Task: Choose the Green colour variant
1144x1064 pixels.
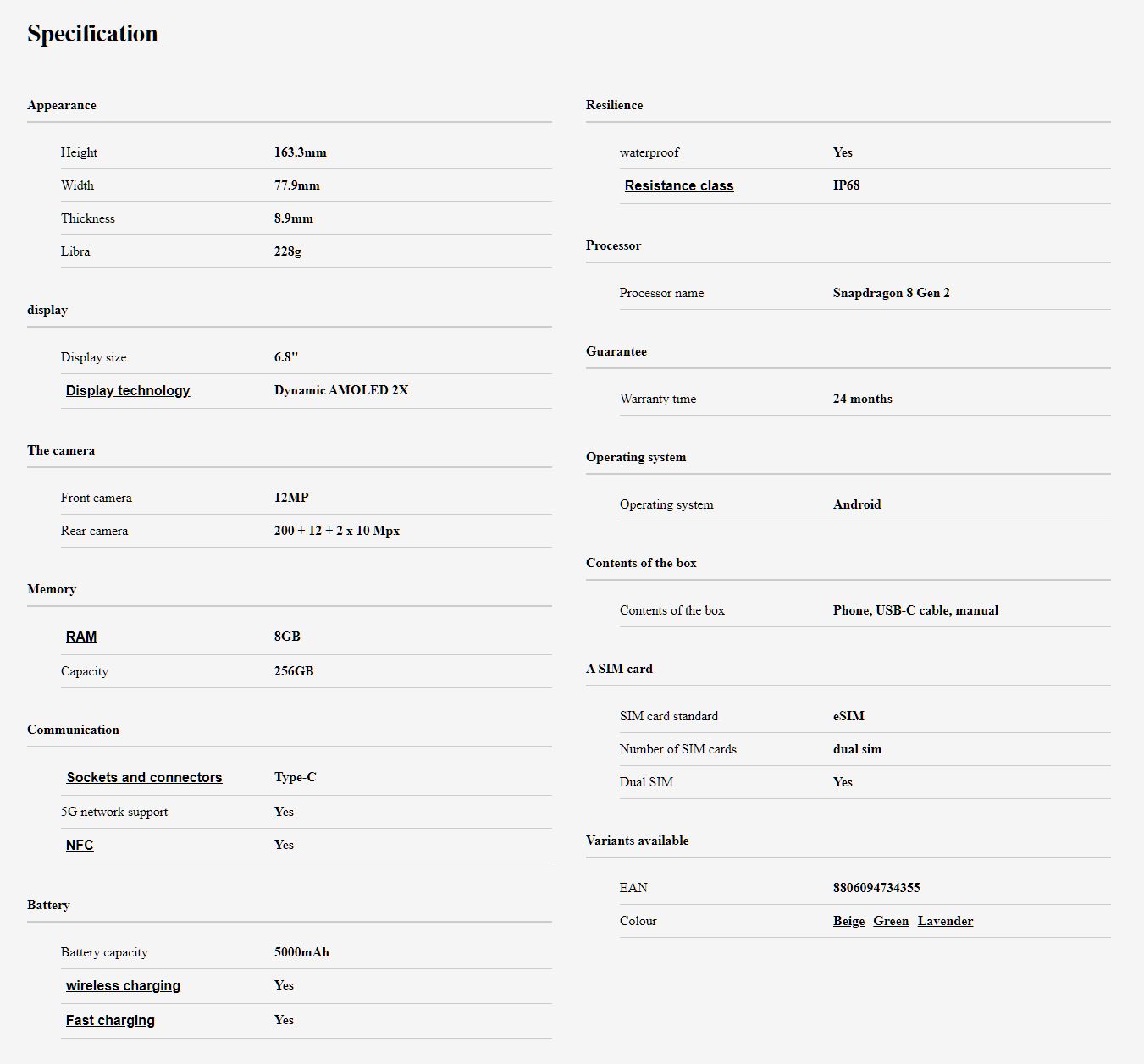Action: click(891, 921)
